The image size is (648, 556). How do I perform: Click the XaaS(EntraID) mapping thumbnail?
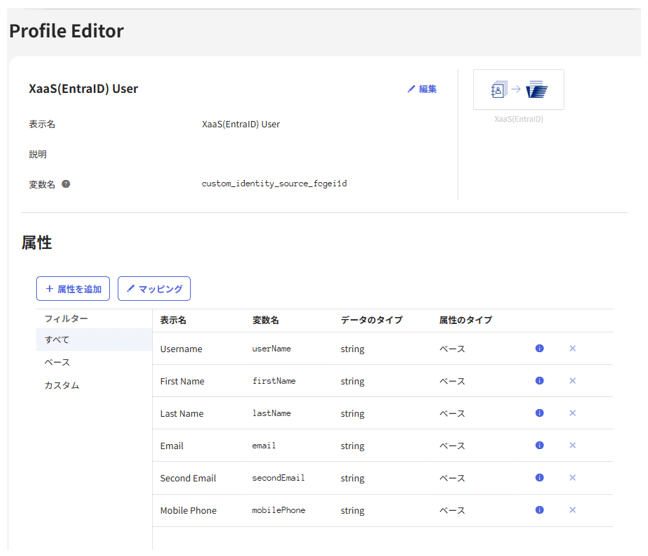[518, 90]
